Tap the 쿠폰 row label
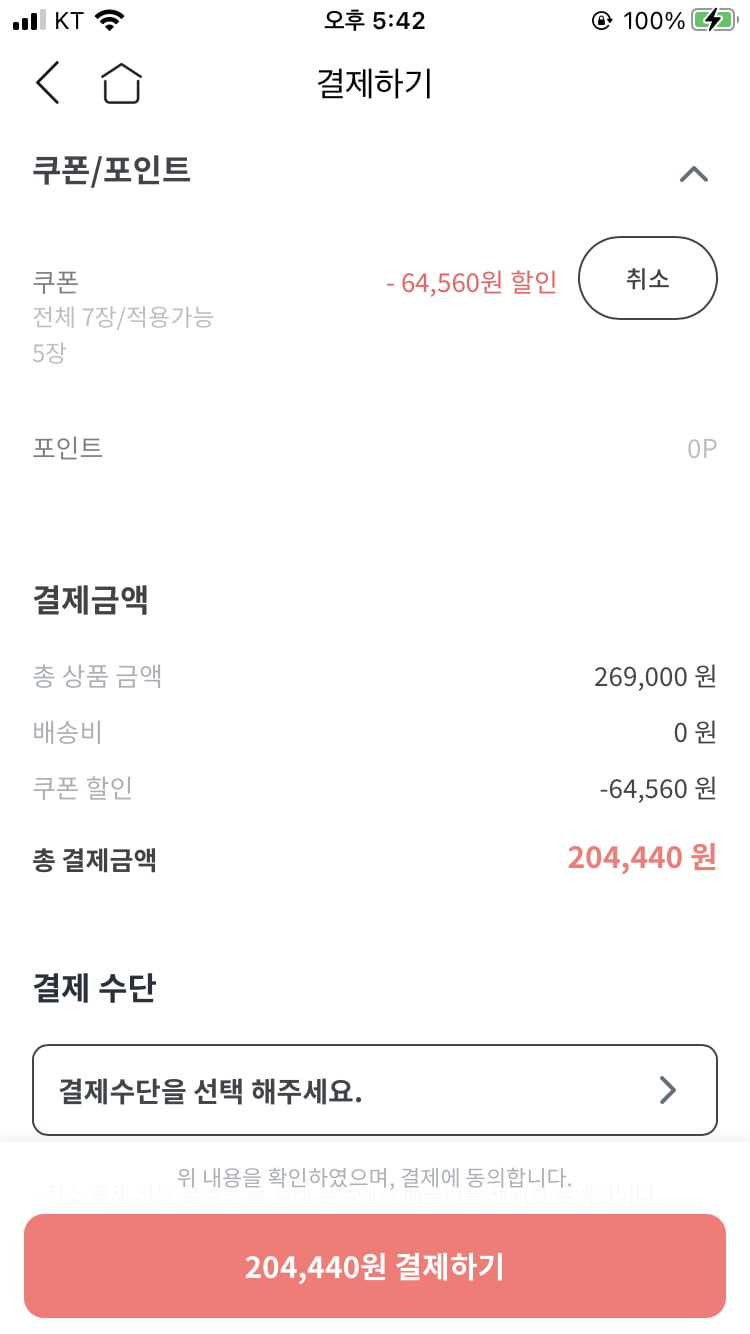 point(56,282)
